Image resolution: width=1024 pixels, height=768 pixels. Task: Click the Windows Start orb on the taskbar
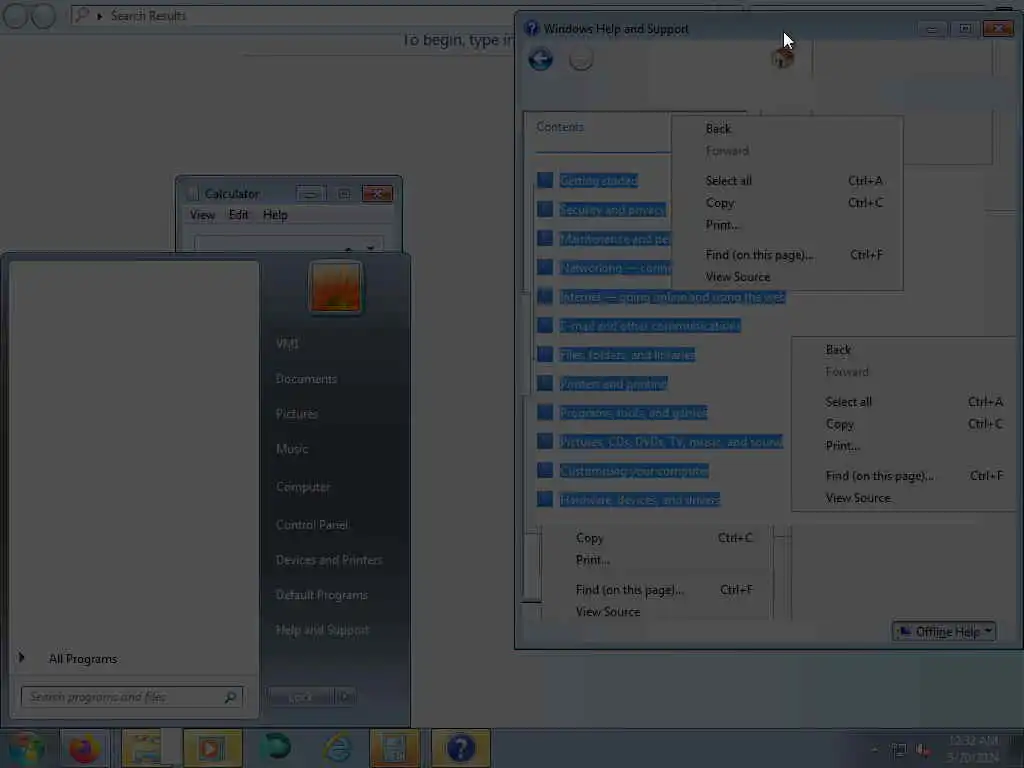tap(25, 748)
